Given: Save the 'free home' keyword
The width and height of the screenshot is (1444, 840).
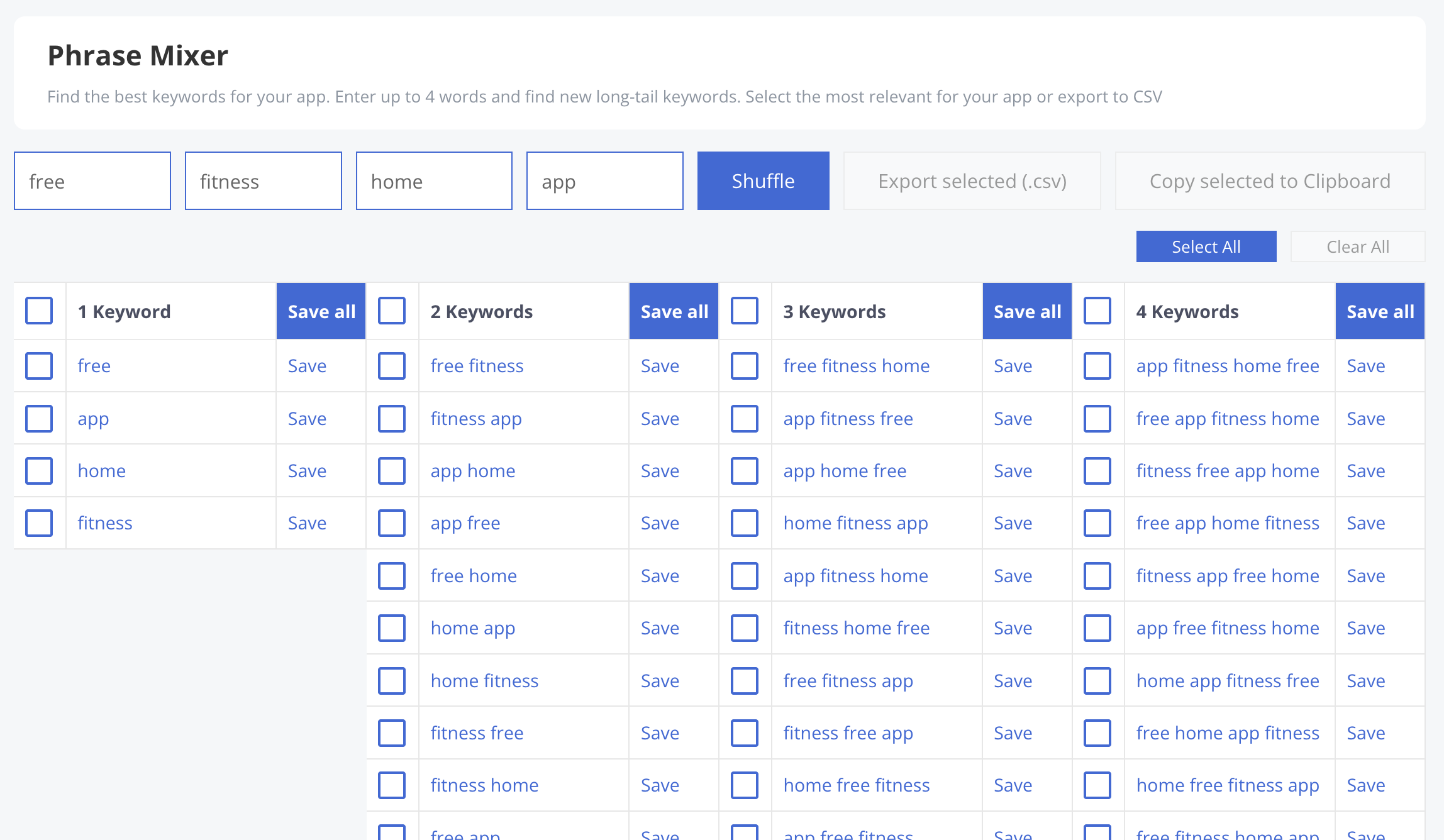Looking at the screenshot, I should (660, 576).
